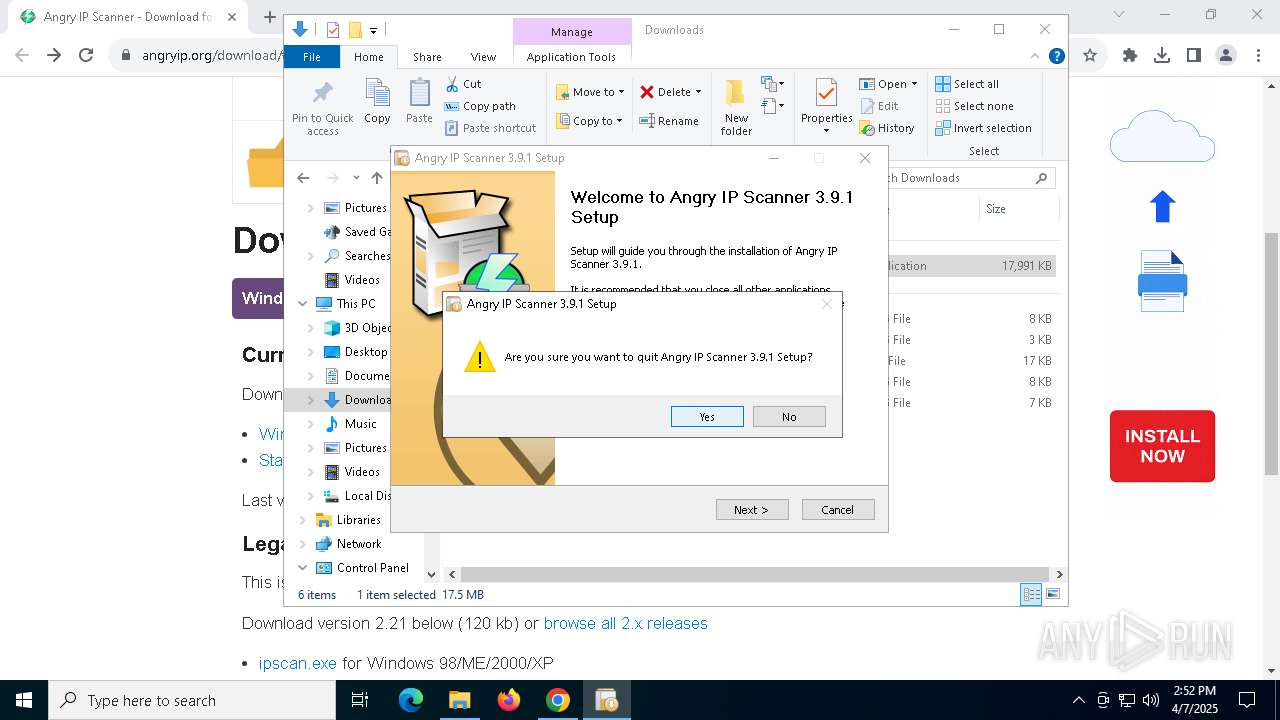Viewport: 1280px width, 720px height.
Task: Click Next in the setup wizard
Action: [x=752, y=510]
